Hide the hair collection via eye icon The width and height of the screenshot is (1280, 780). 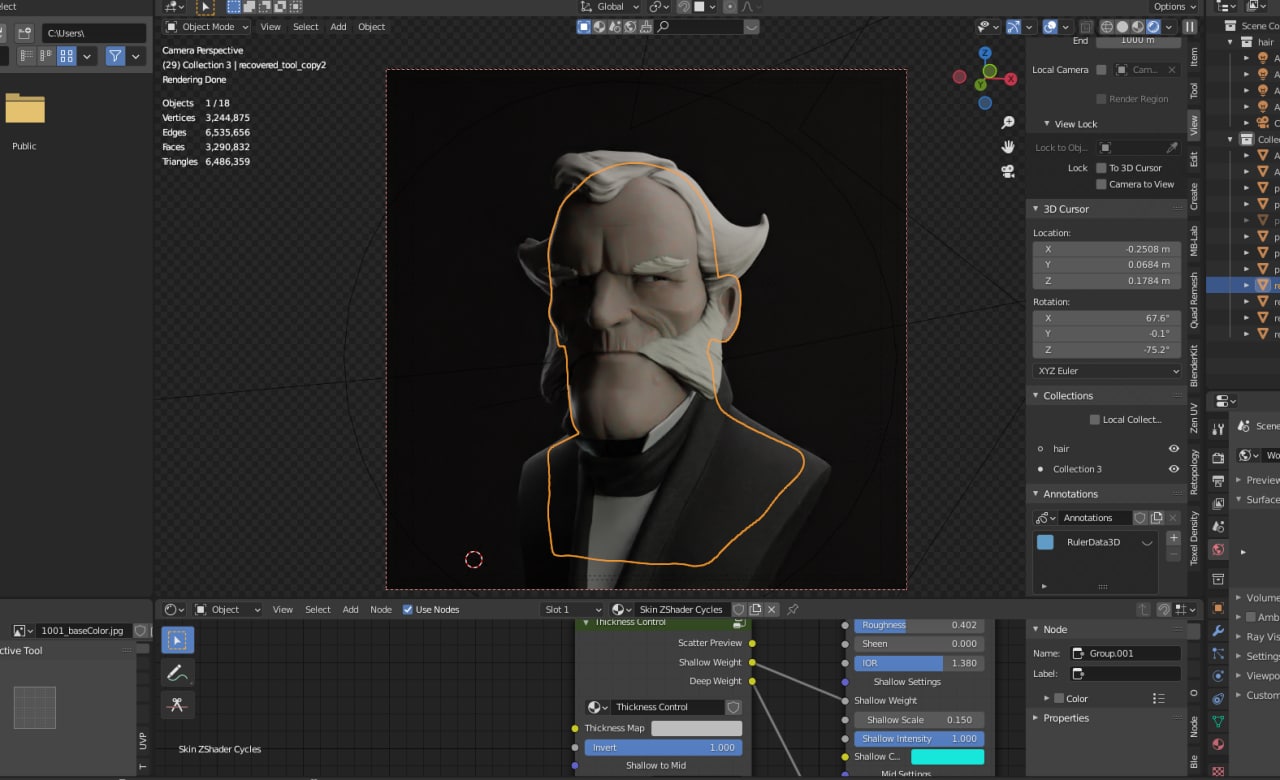pos(1174,449)
